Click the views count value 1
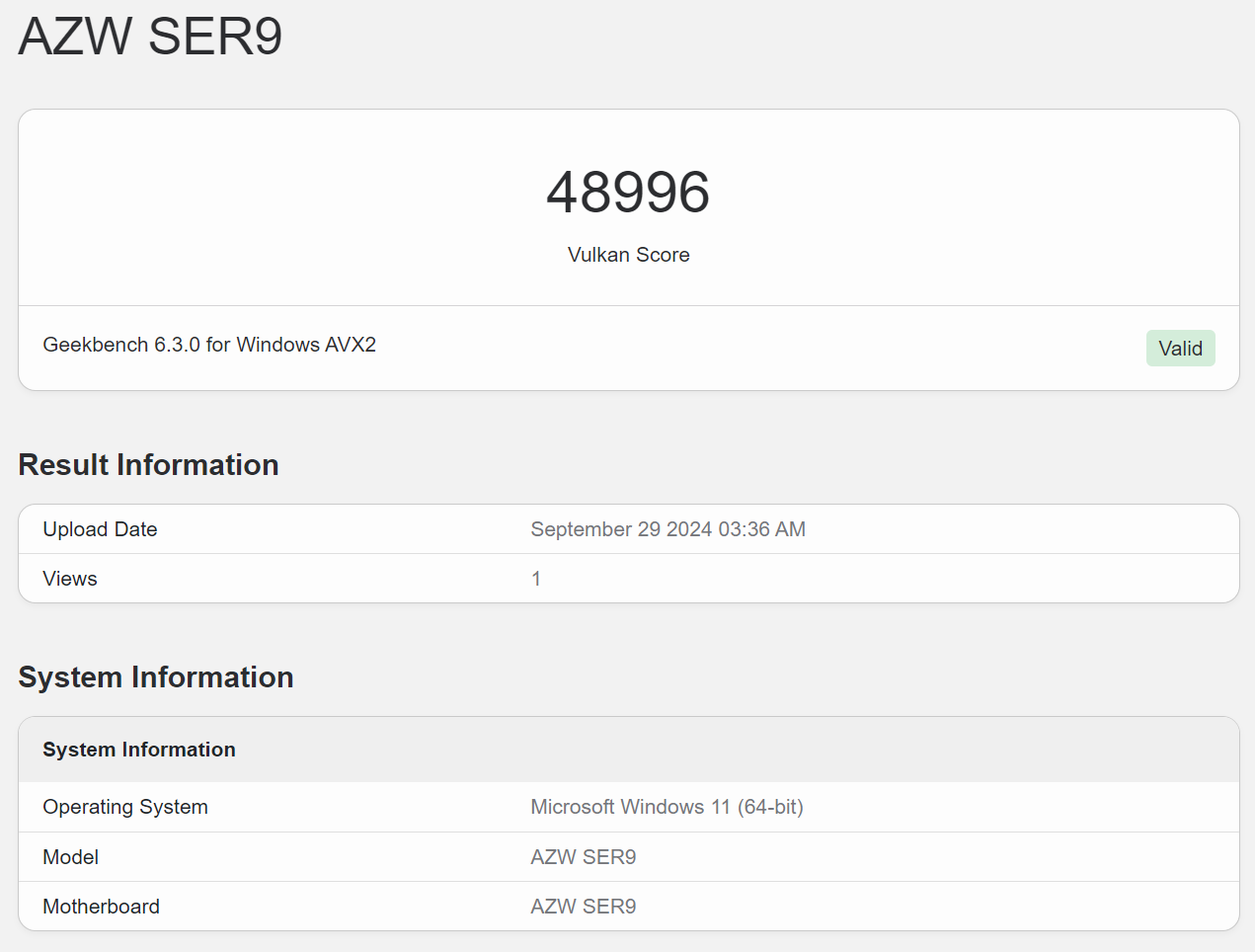This screenshot has height=952, width=1255. [536, 579]
